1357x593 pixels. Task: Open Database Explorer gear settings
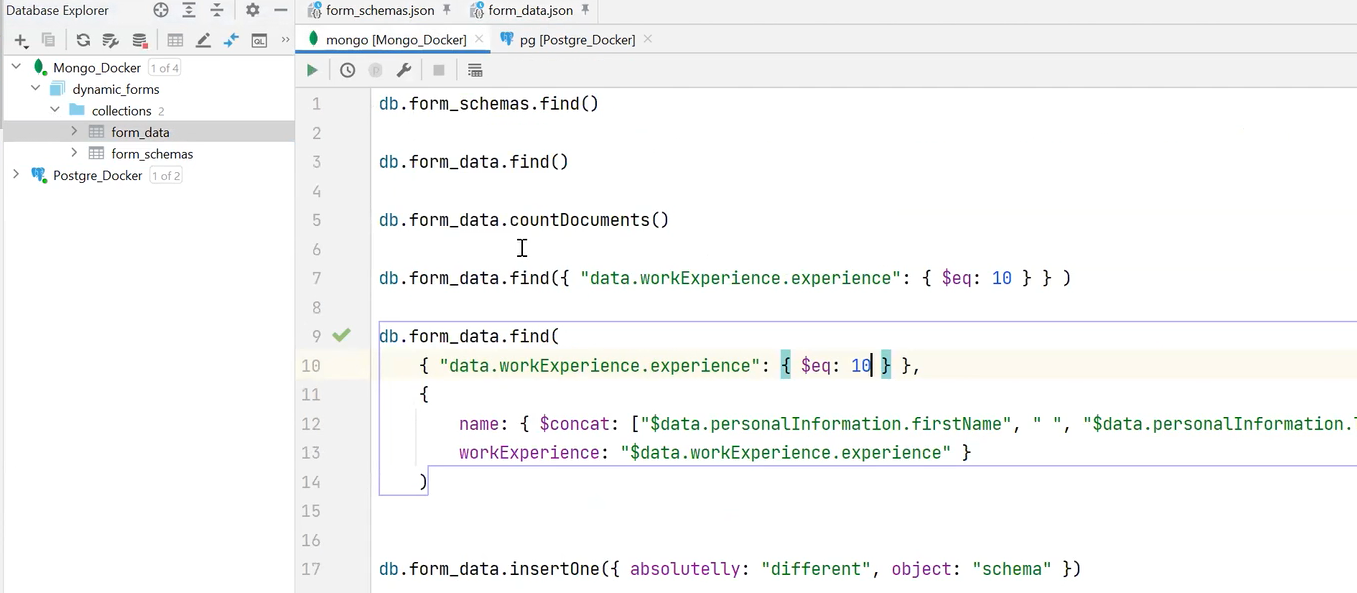(x=252, y=10)
